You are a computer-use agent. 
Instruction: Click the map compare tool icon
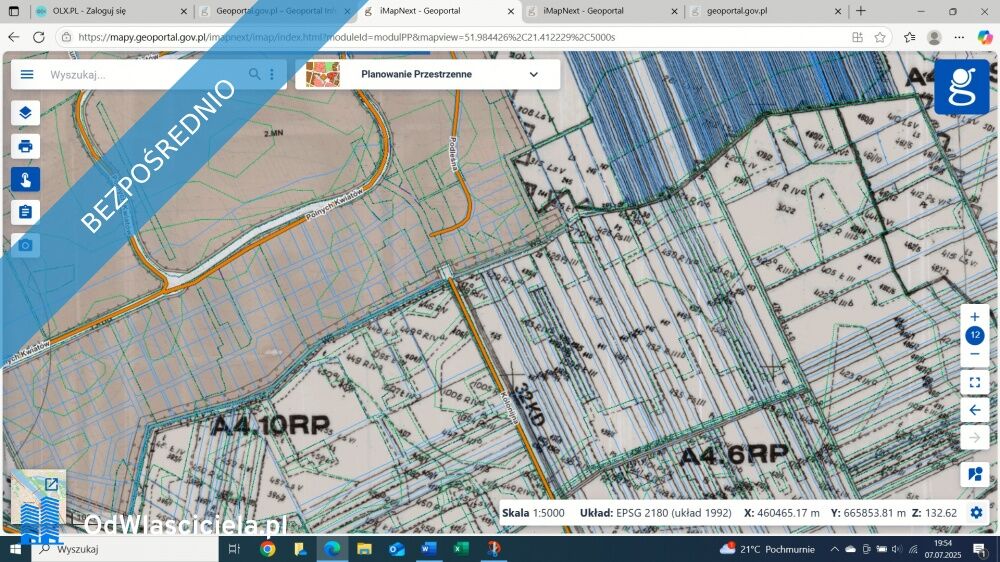974,474
